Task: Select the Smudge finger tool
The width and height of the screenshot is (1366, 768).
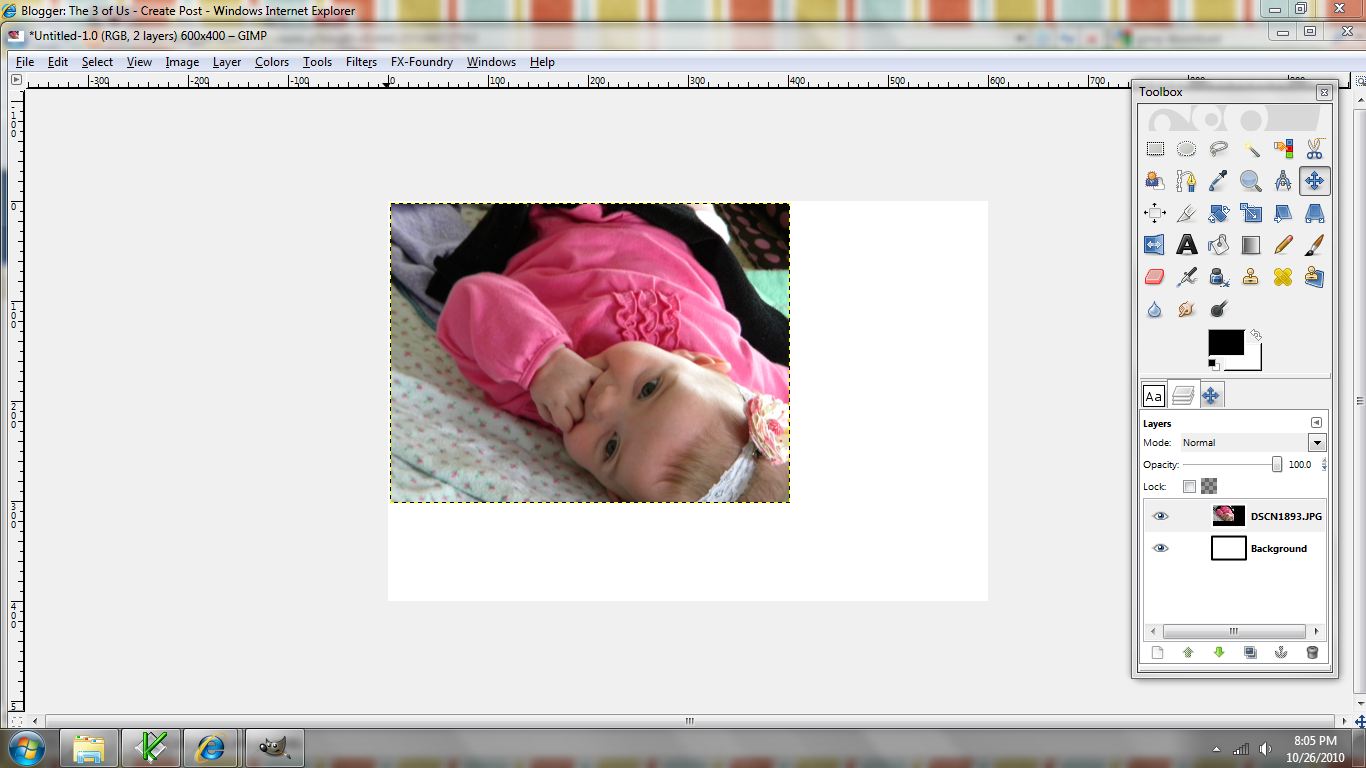Action: click(1186, 309)
